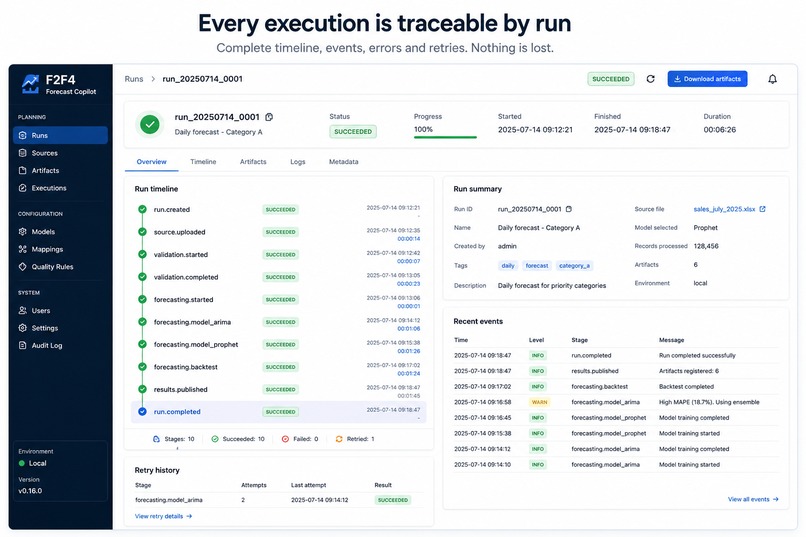Click forecasting.model_arima timeline row label
806x537 pixels.
point(192,322)
